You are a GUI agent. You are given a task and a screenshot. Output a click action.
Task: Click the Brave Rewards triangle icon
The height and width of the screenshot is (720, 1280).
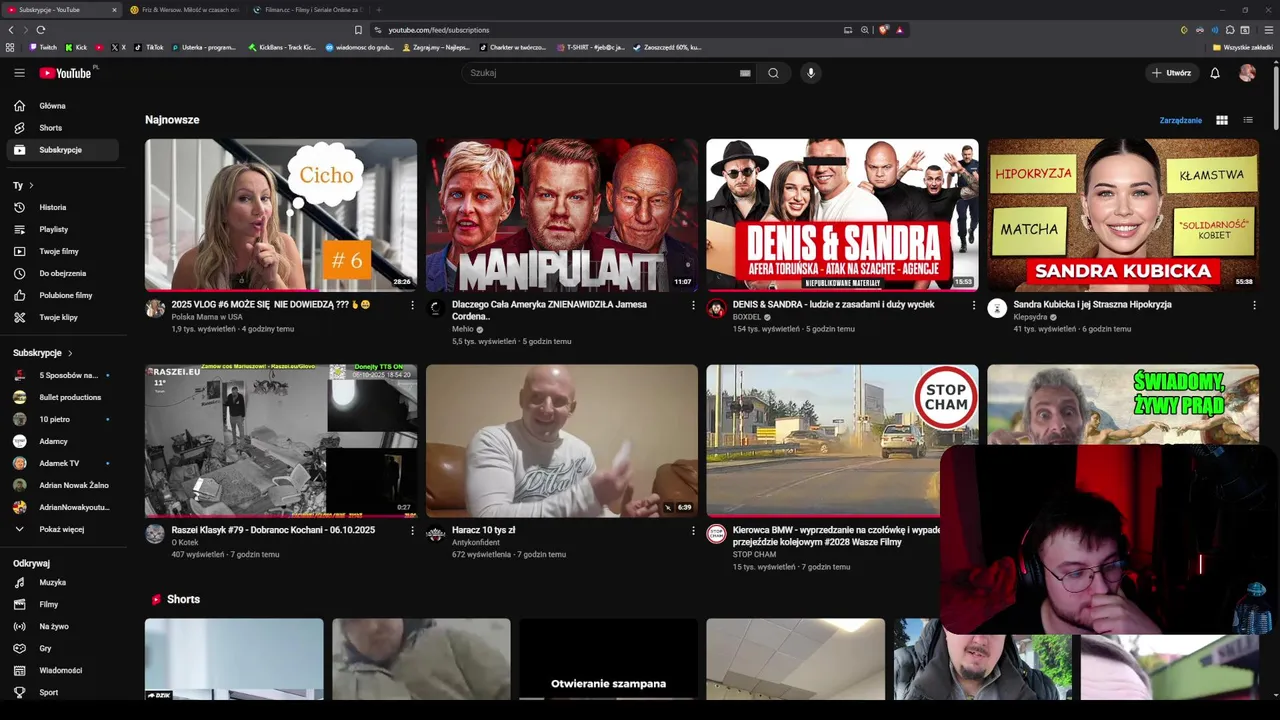pyautogui.click(x=899, y=30)
